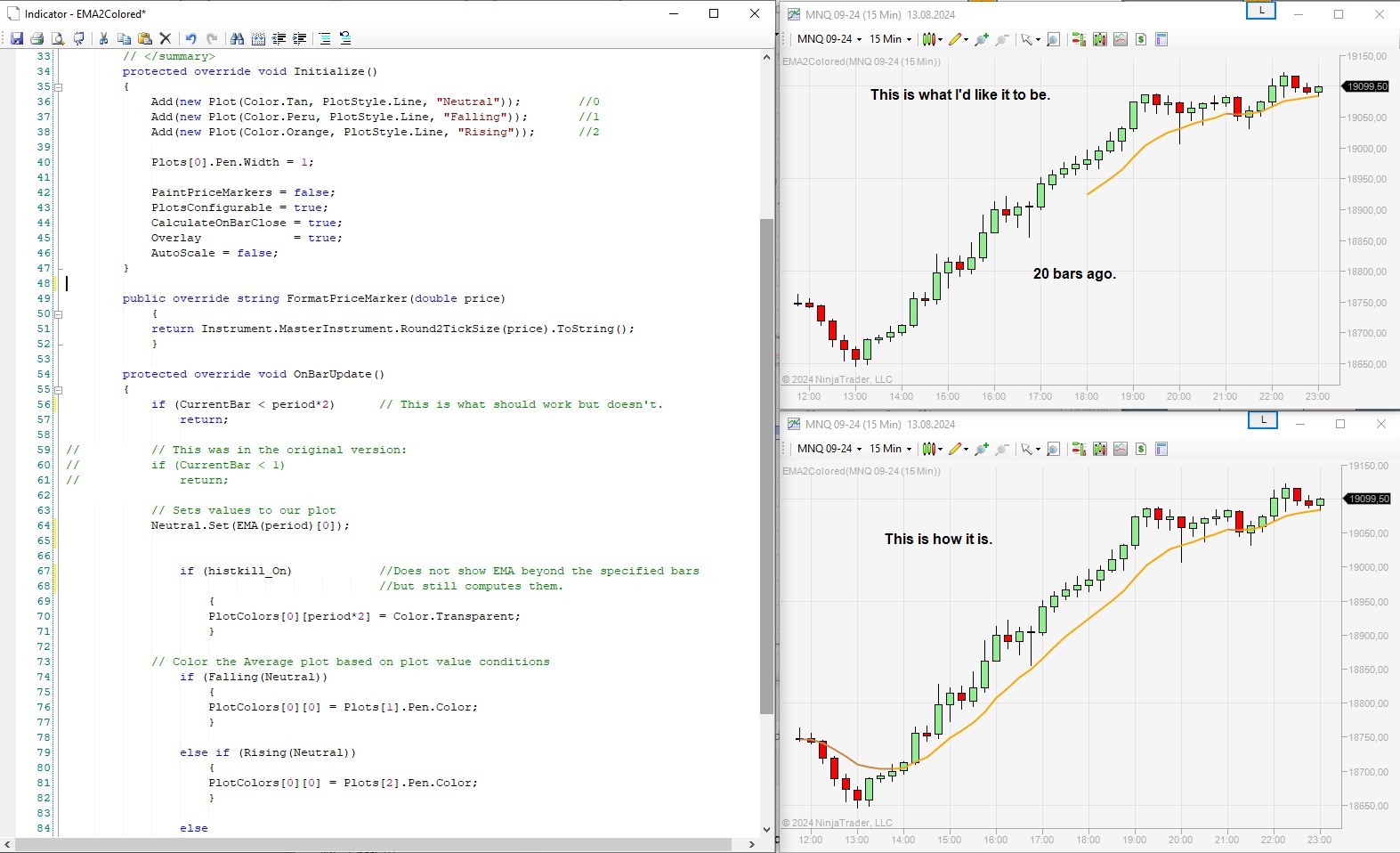The height and width of the screenshot is (853, 1400).
Task: Click the L link button in lower chart
Action: [1263, 419]
